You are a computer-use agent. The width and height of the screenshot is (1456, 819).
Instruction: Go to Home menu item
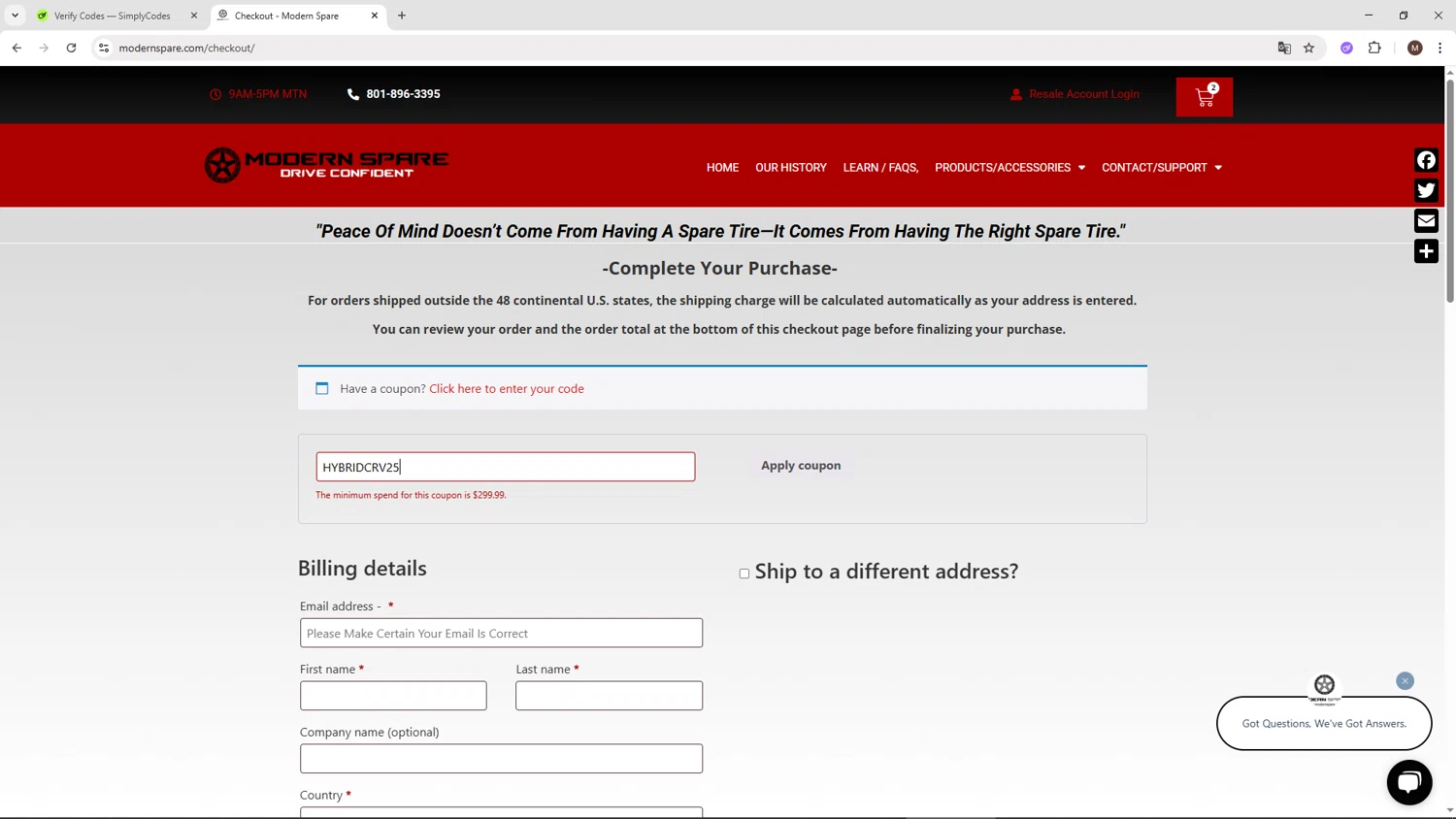[x=722, y=168]
